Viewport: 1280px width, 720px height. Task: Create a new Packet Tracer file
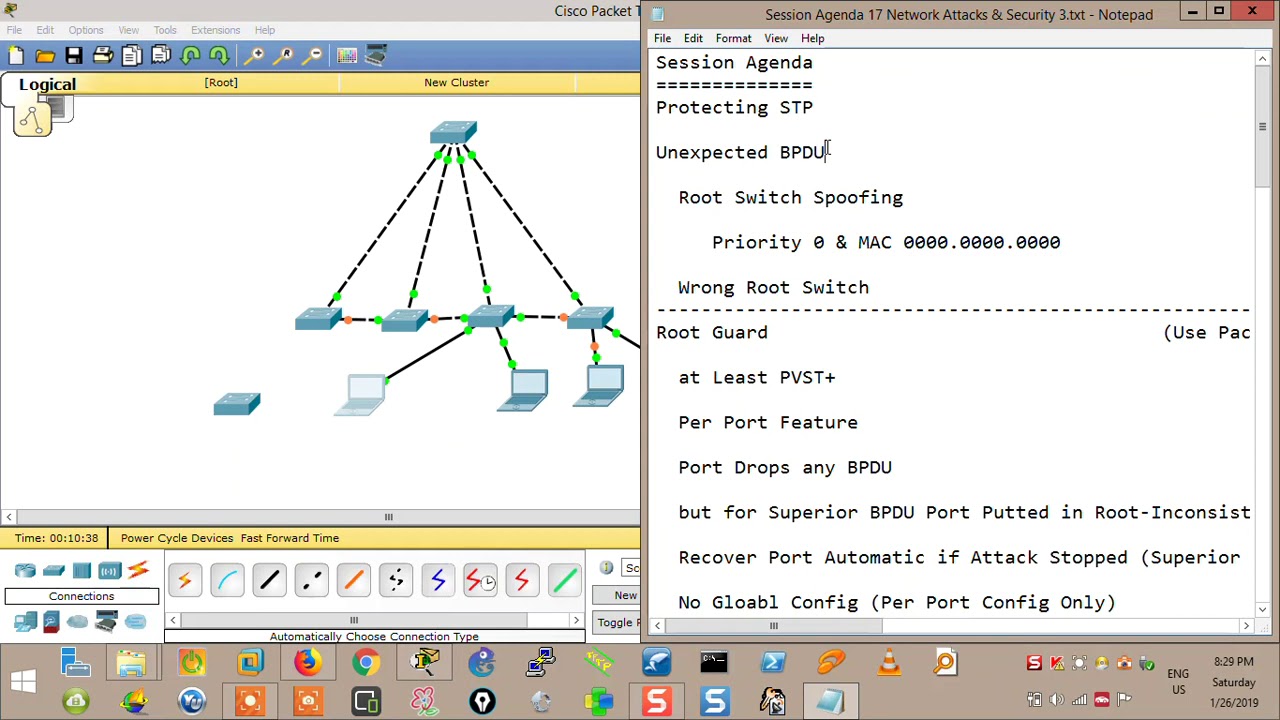tap(16, 56)
